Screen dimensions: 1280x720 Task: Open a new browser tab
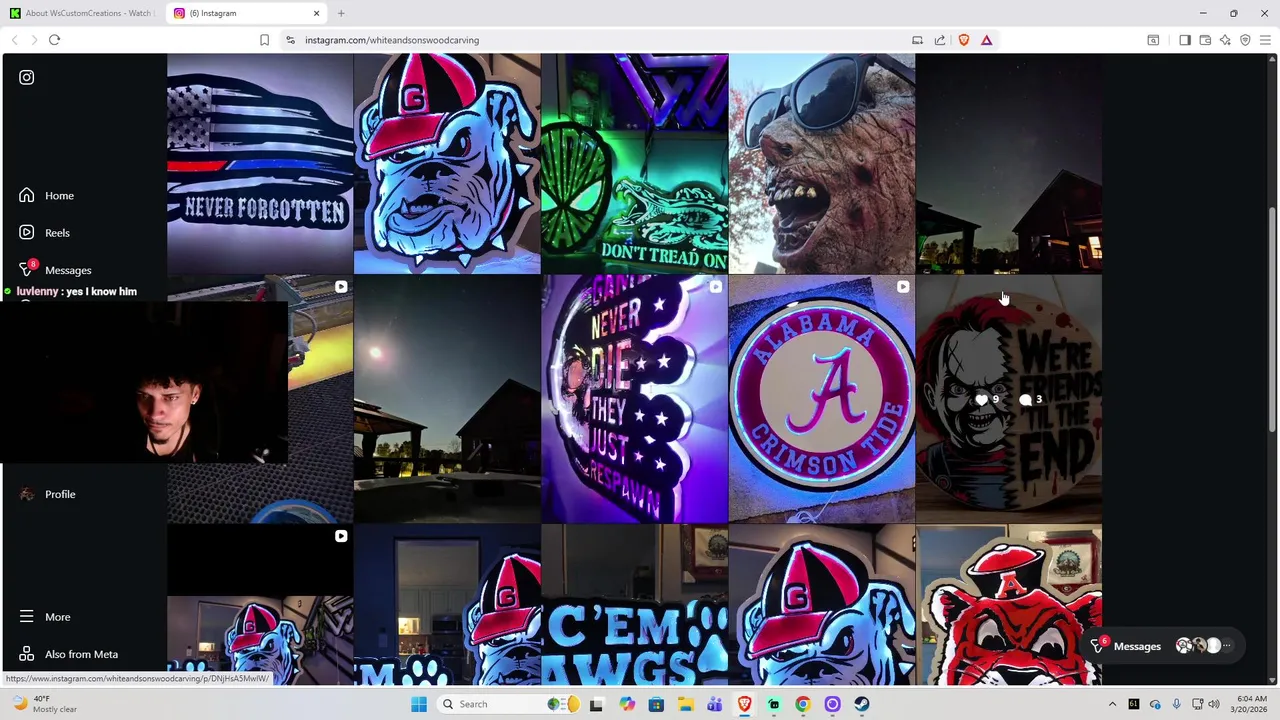[341, 13]
